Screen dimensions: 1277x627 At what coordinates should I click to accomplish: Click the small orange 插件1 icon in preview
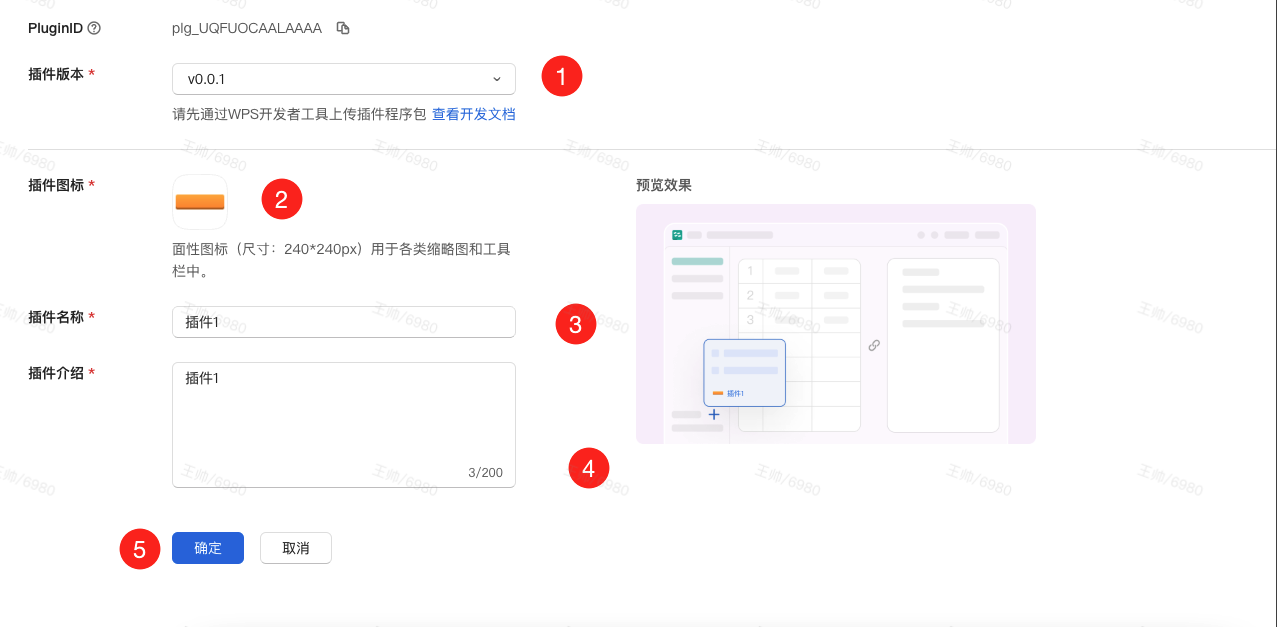click(718, 393)
